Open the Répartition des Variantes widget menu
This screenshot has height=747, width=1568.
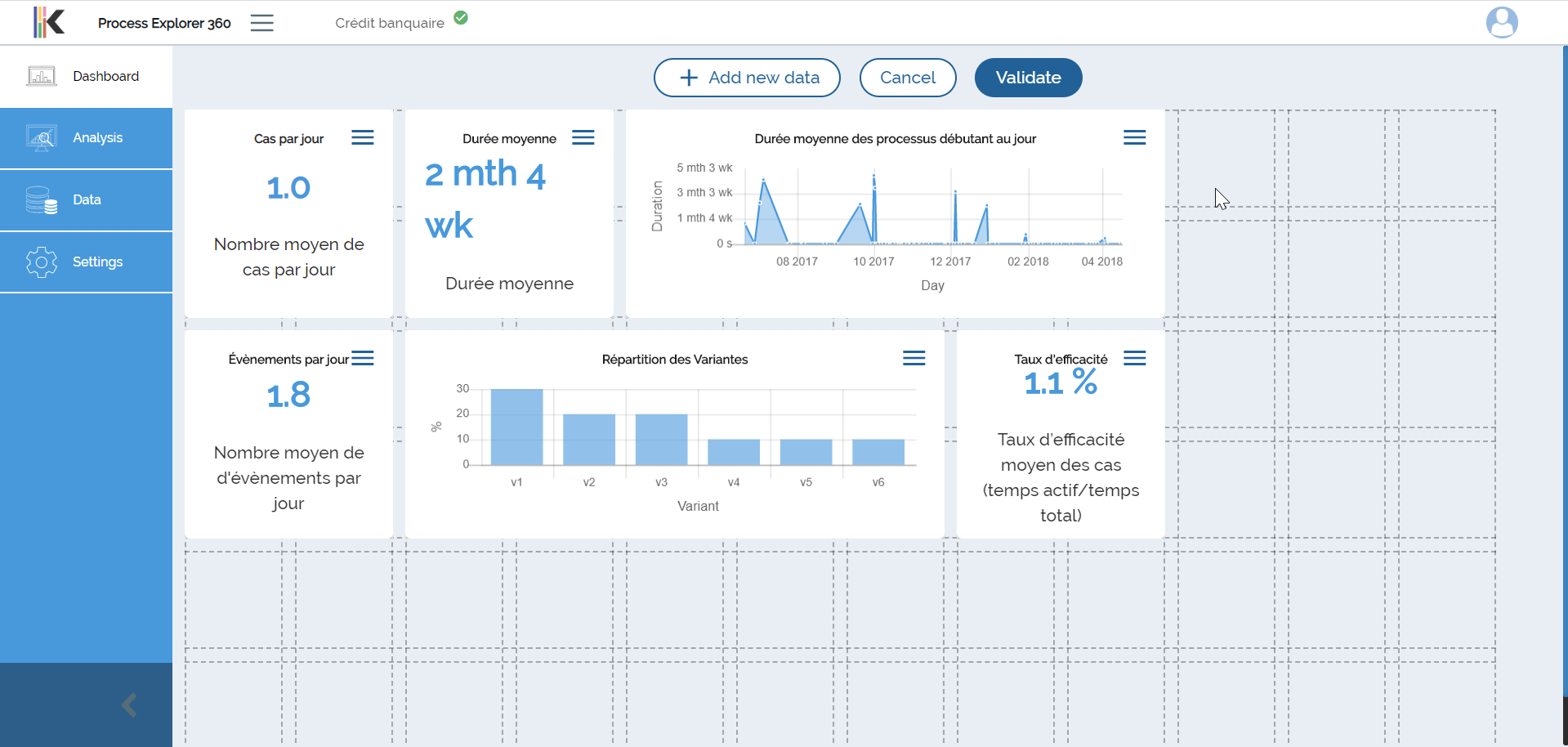[914, 358]
